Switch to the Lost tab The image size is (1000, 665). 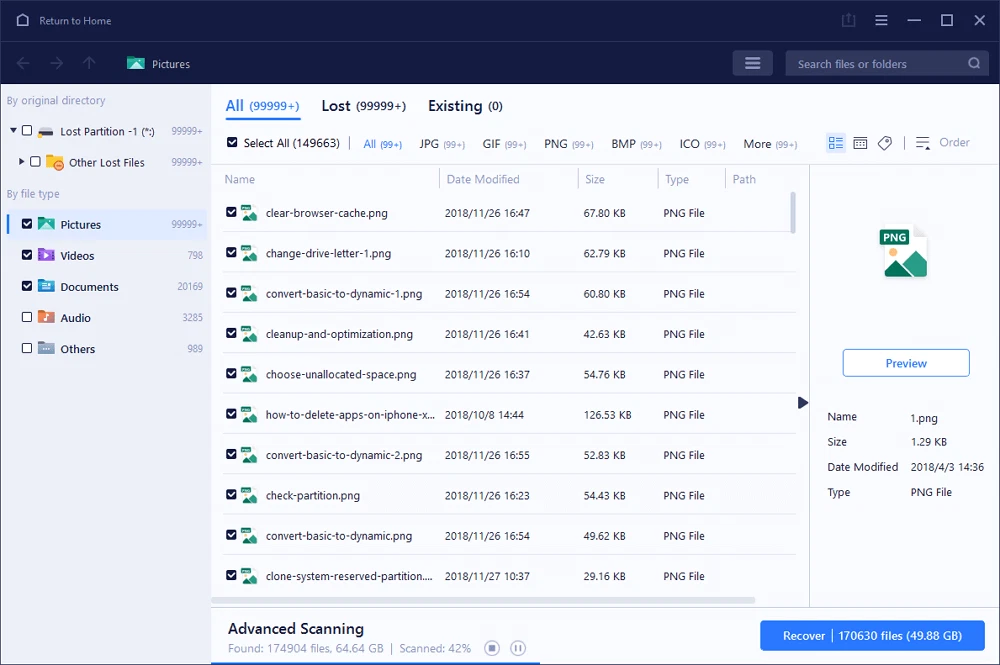[364, 106]
